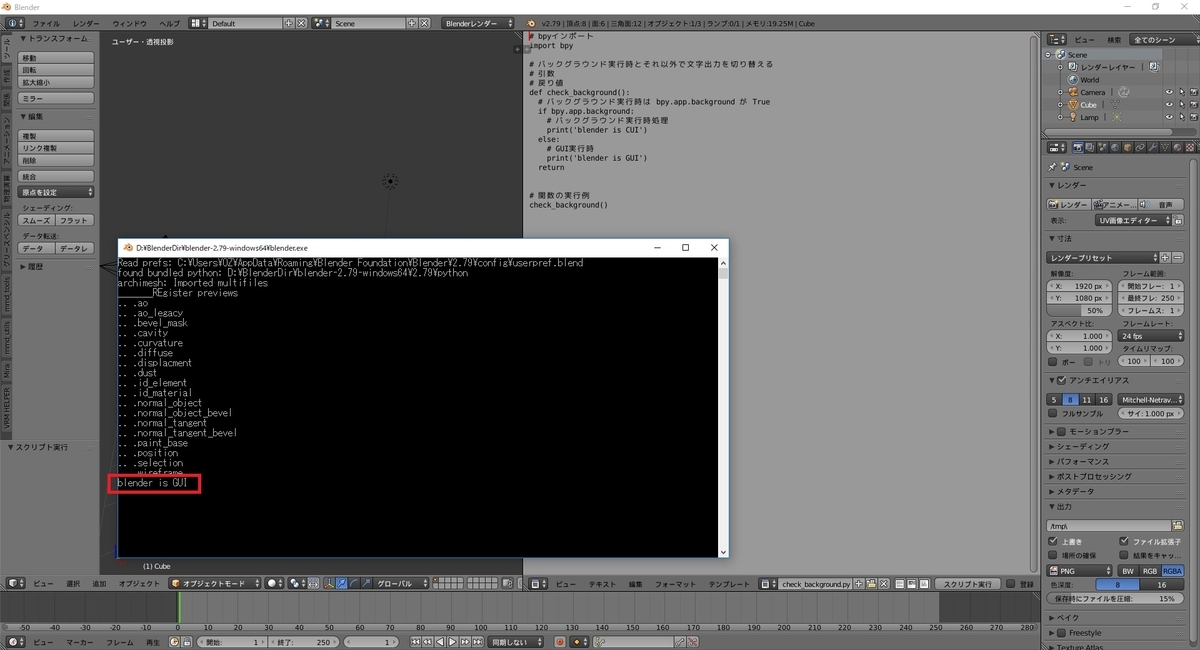Open the Object properties tab

(x=1128, y=147)
